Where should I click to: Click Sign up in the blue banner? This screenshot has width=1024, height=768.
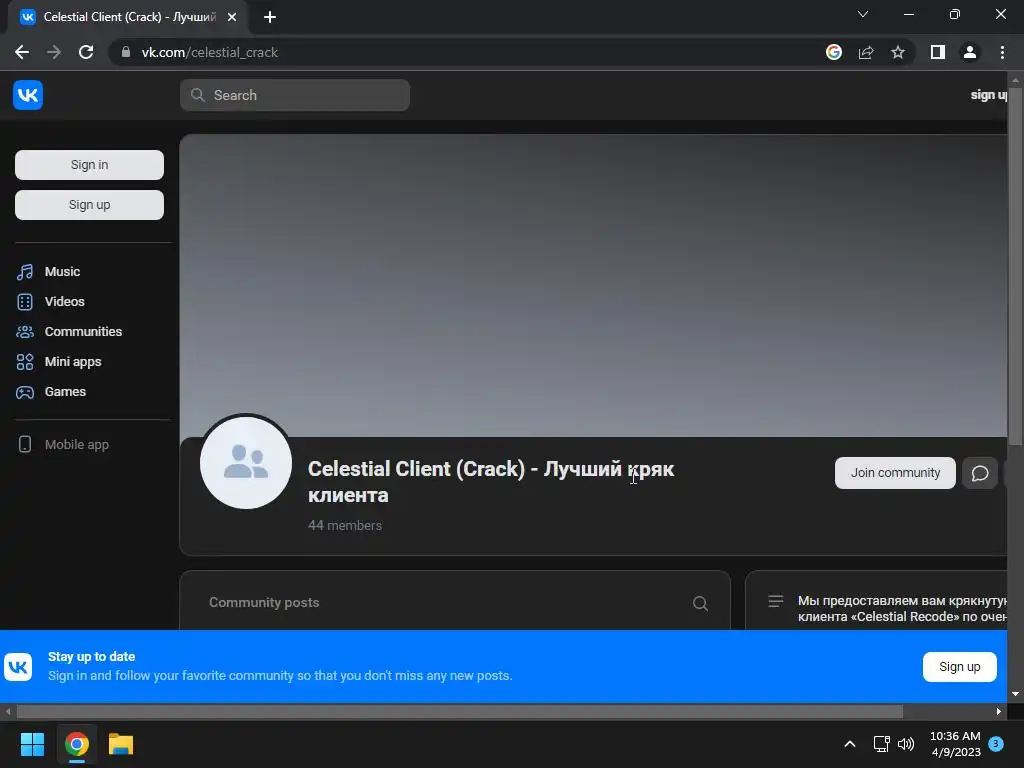pyautogui.click(x=959, y=667)
